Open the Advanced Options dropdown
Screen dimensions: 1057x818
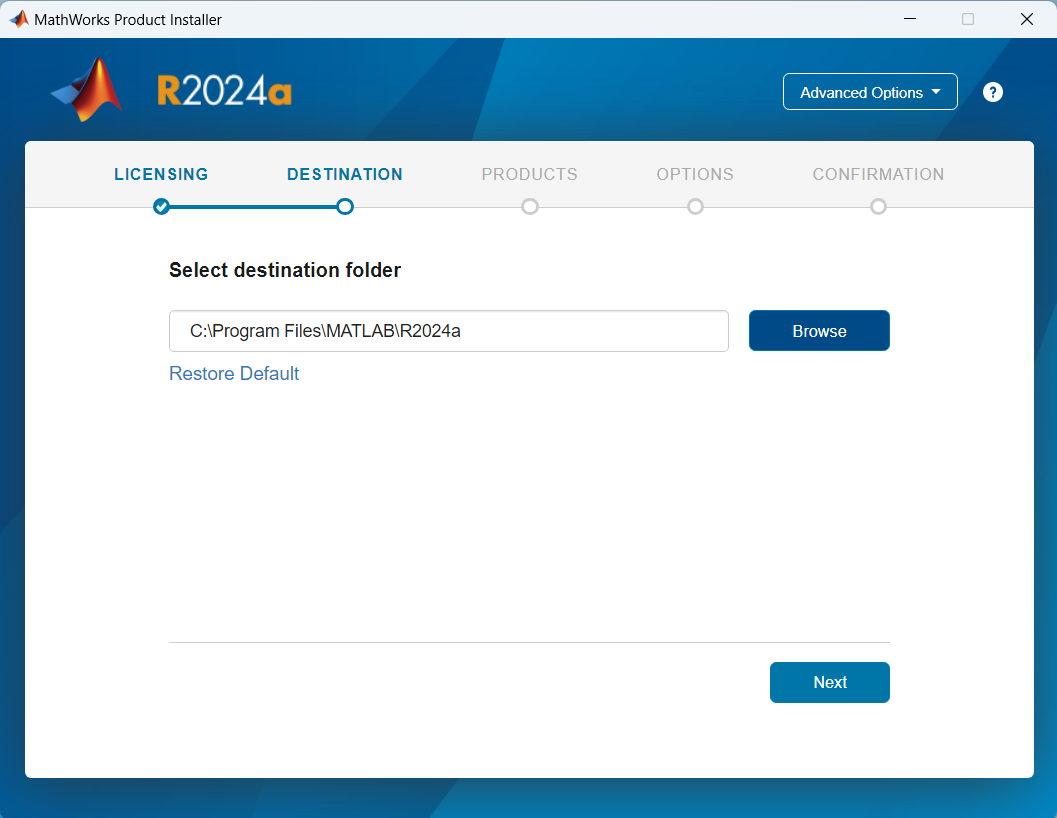coord(870,91)
